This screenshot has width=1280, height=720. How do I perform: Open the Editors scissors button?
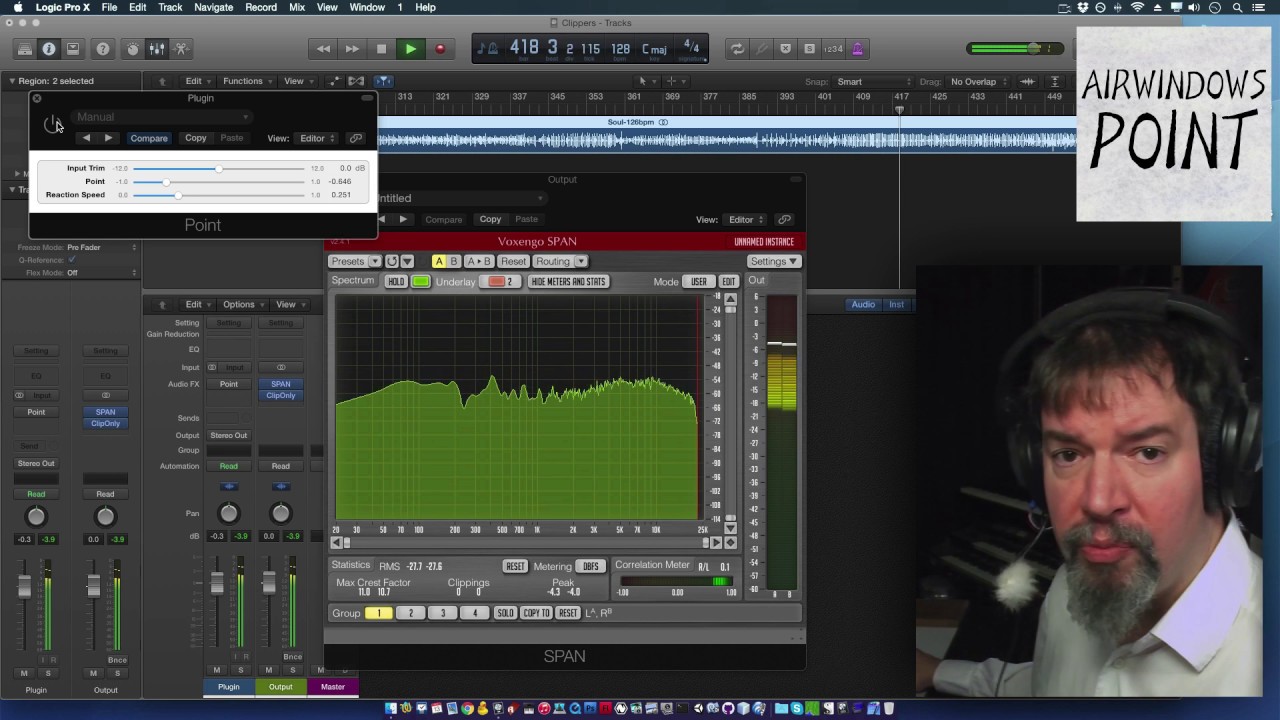tap(181, 49)
